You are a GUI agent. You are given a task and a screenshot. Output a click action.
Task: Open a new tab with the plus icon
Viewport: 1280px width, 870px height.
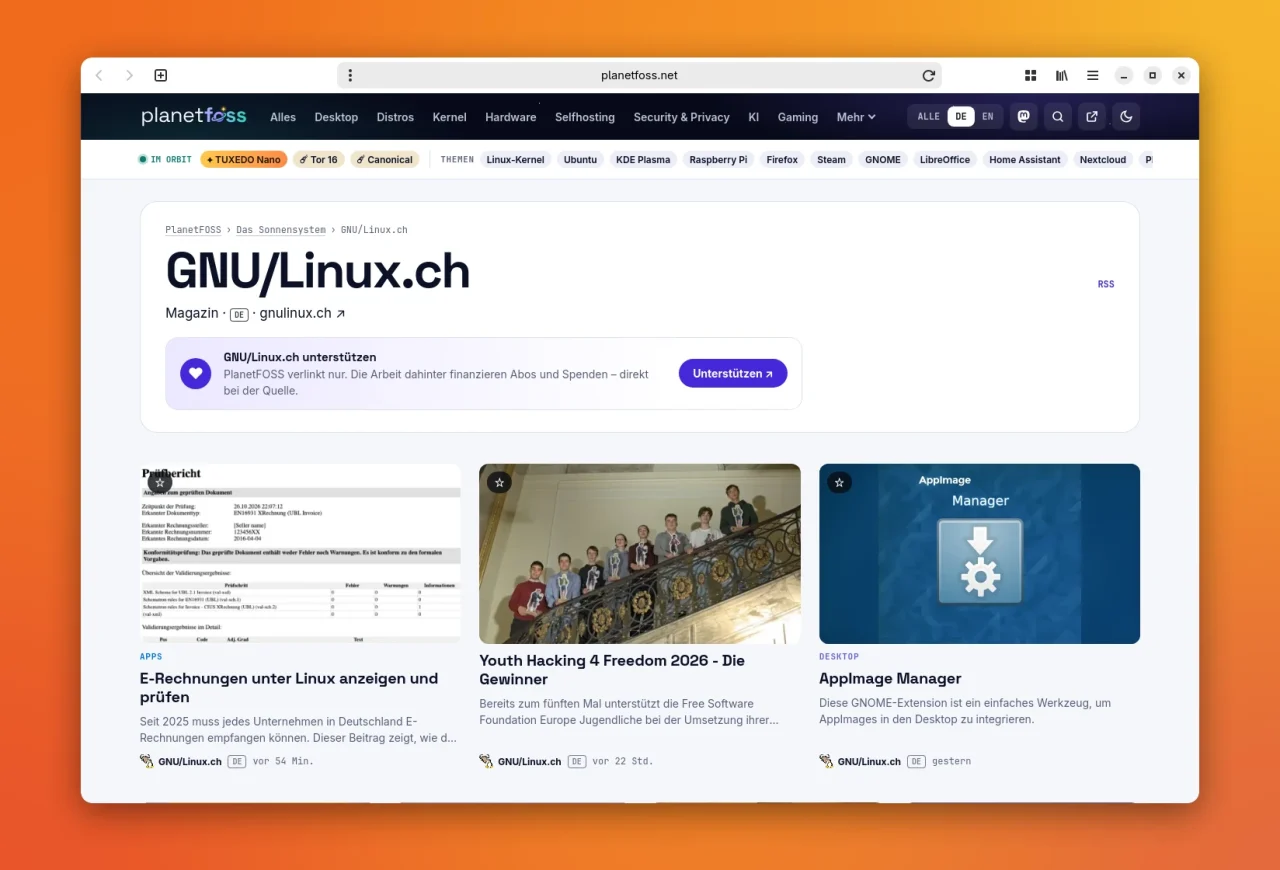tap(160, 75)
